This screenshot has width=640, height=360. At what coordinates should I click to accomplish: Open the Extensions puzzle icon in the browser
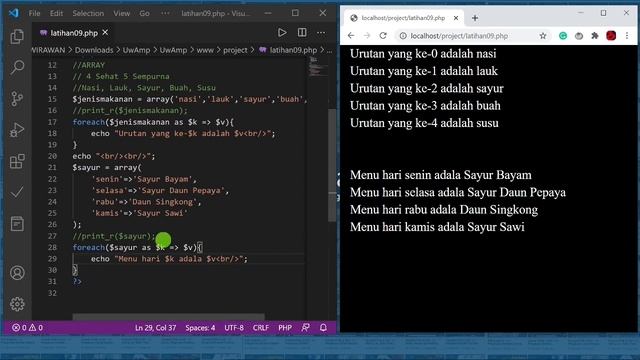[x=595, y=36]
